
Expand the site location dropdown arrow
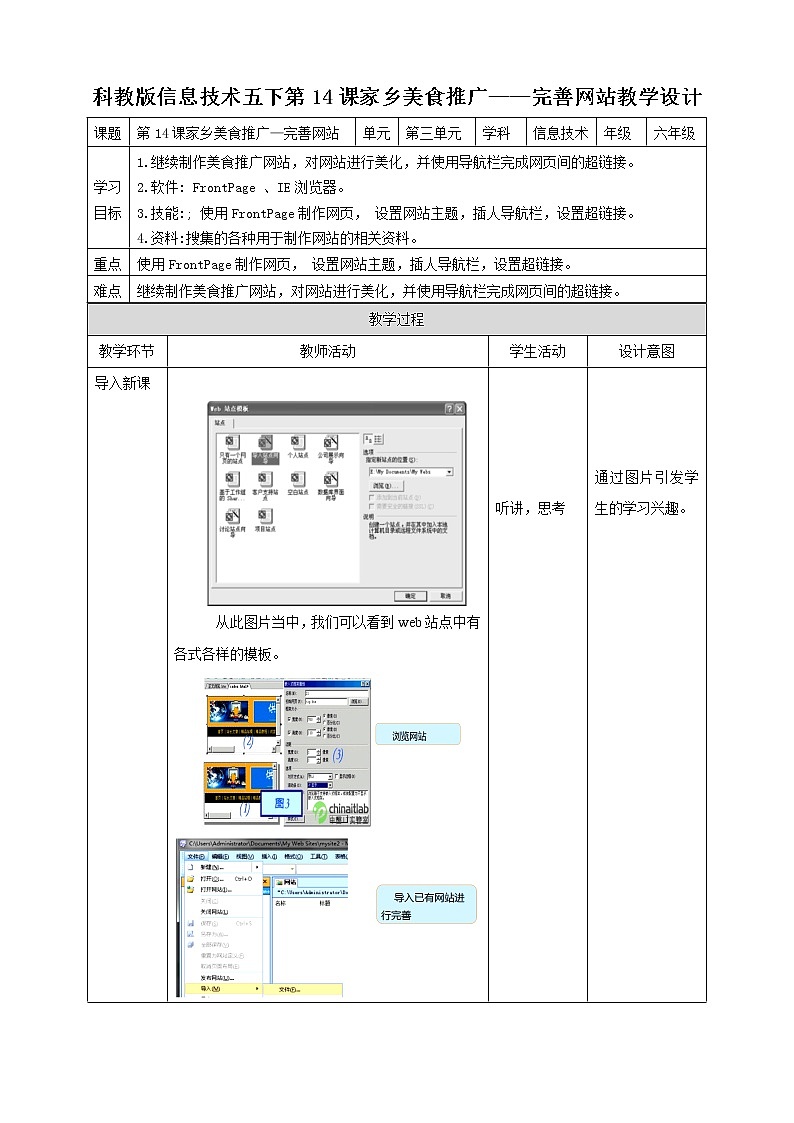click(450, 472)
